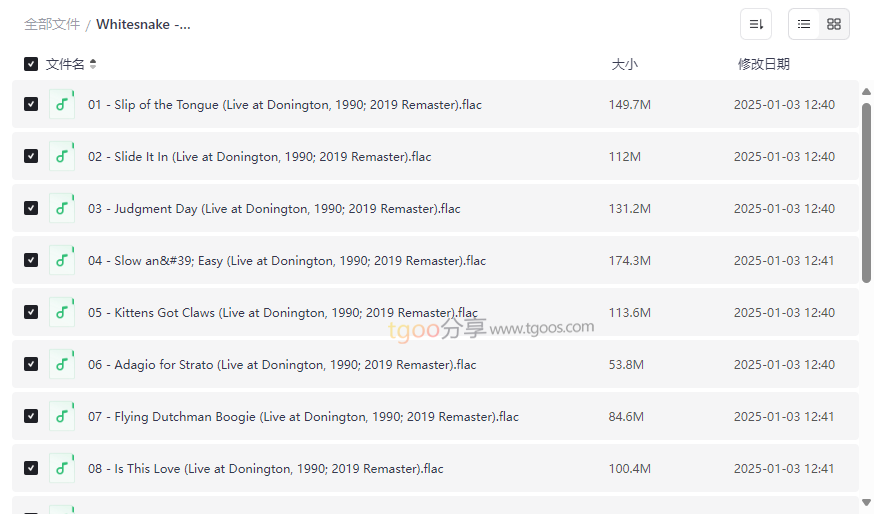Switch to list view layout
Screen dimensions: 874x514
click(804, 24)
